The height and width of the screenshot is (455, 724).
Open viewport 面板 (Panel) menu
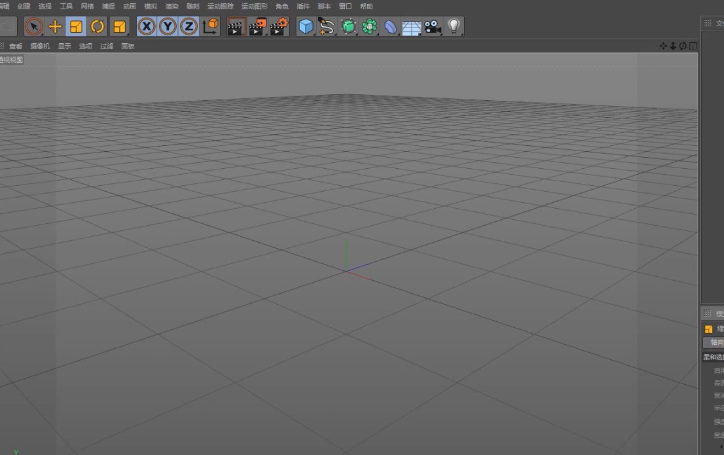[127, 46]
